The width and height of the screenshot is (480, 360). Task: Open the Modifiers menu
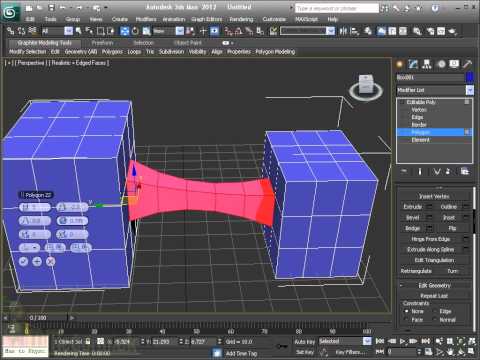coord(146,19)
